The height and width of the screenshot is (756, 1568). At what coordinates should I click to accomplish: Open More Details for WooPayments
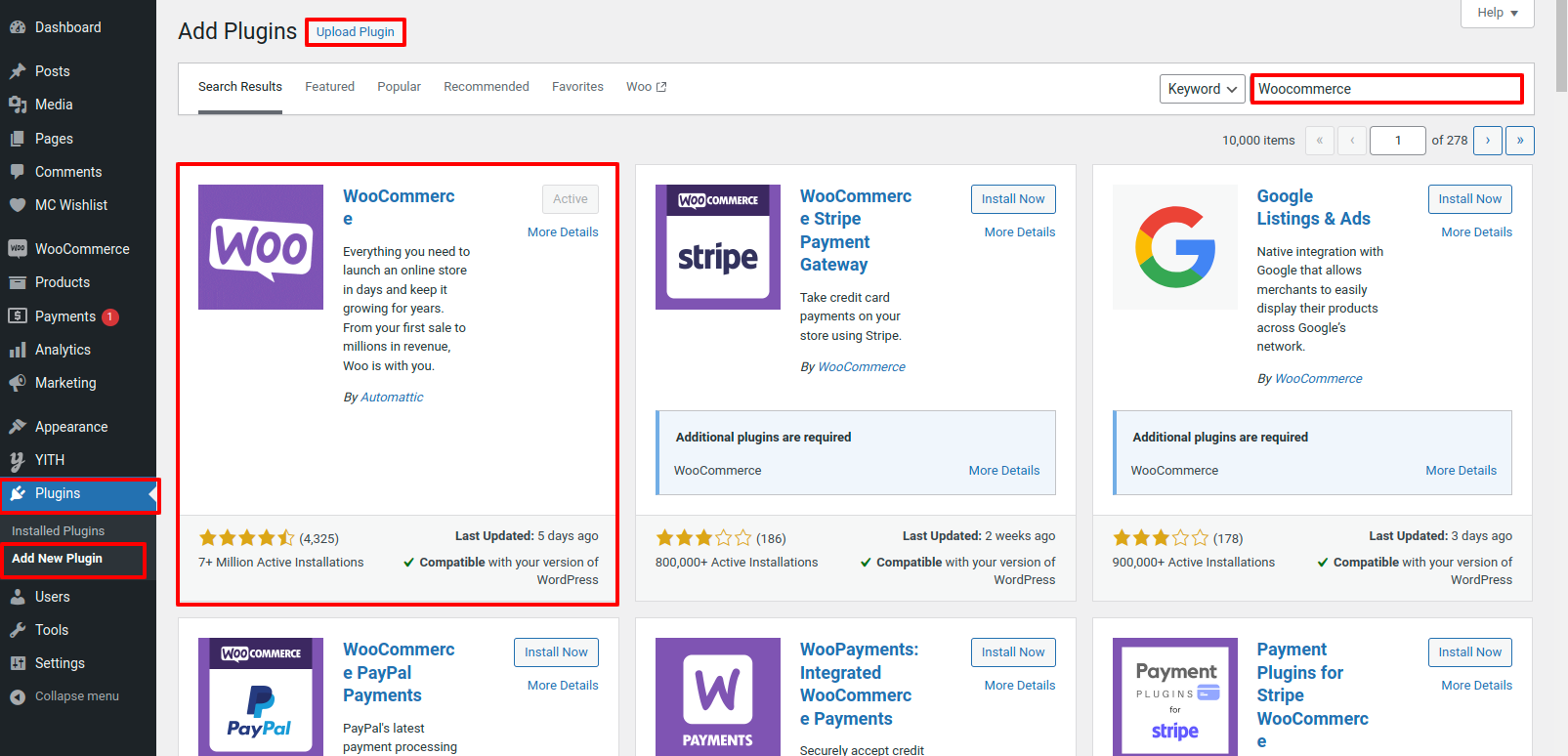pos(1020,686)
